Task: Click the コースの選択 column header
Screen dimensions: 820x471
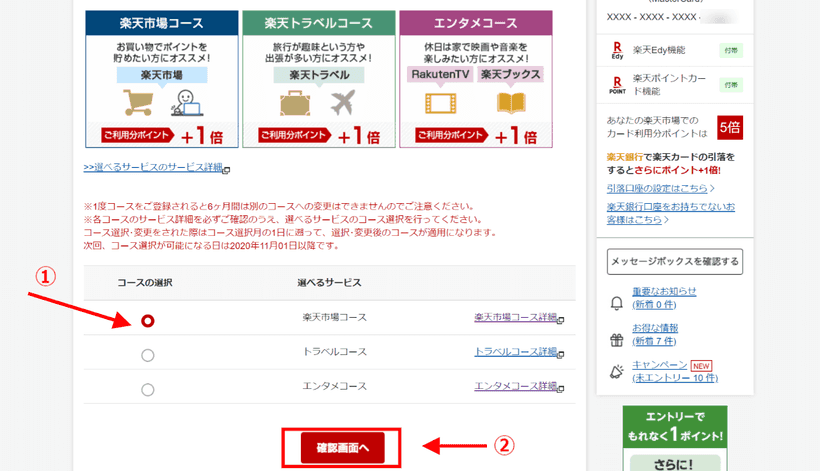Action: 145,283
